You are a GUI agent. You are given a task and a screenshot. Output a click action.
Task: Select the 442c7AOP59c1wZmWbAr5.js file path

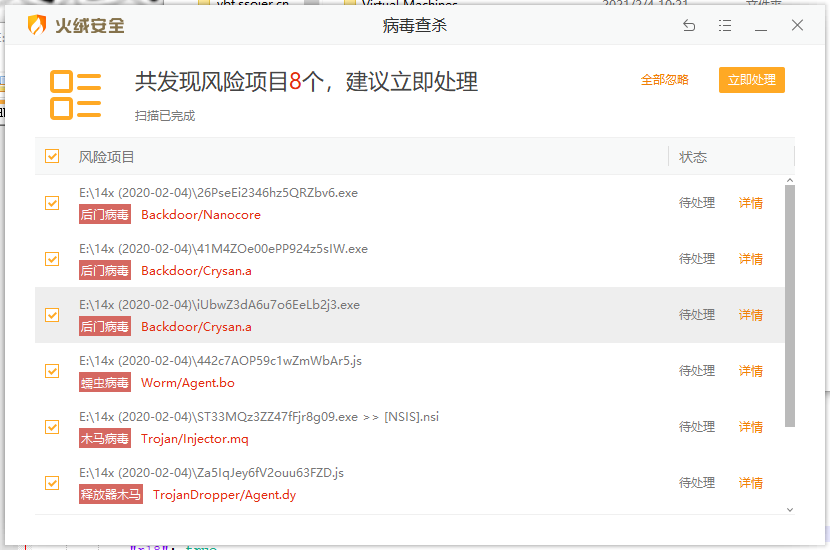221,361
